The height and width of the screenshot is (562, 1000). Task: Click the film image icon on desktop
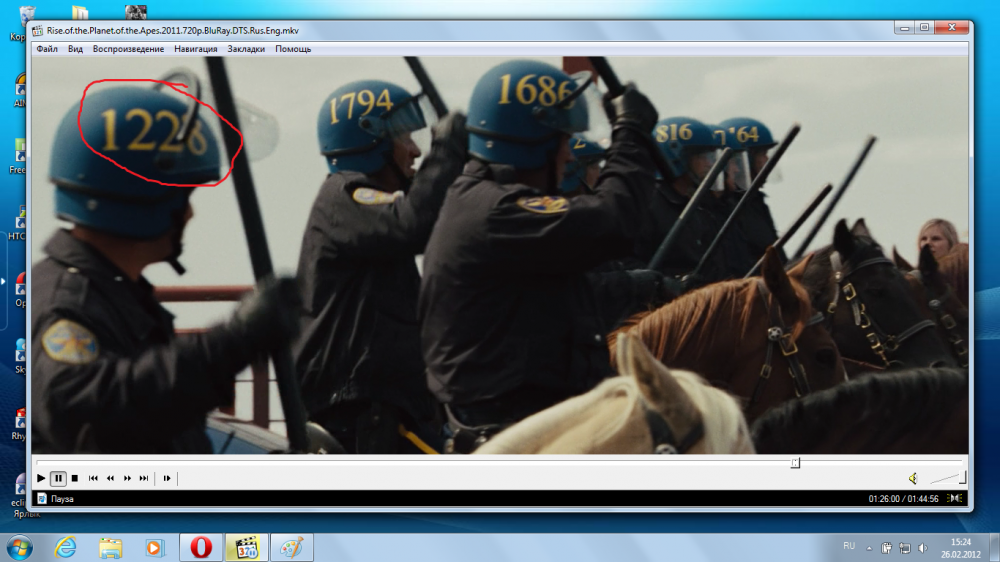pos(136,12)
